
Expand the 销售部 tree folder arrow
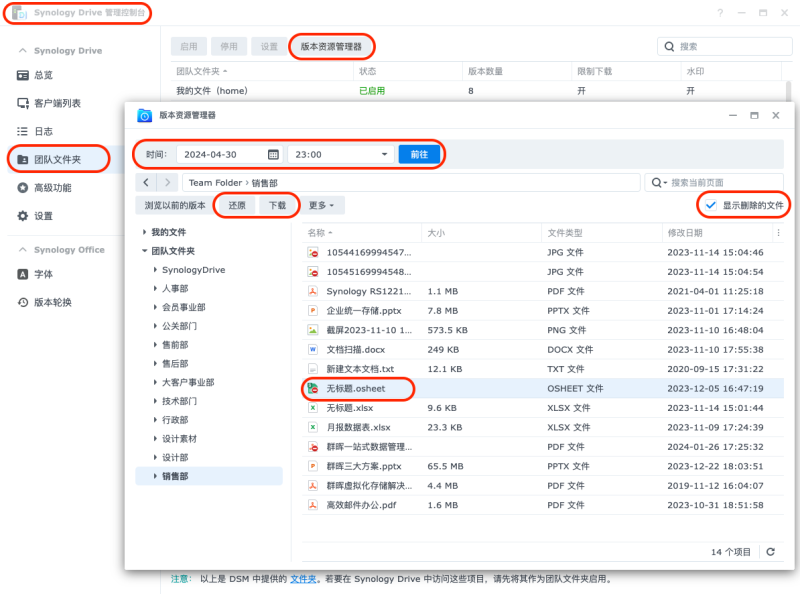[x=155, y=476]
